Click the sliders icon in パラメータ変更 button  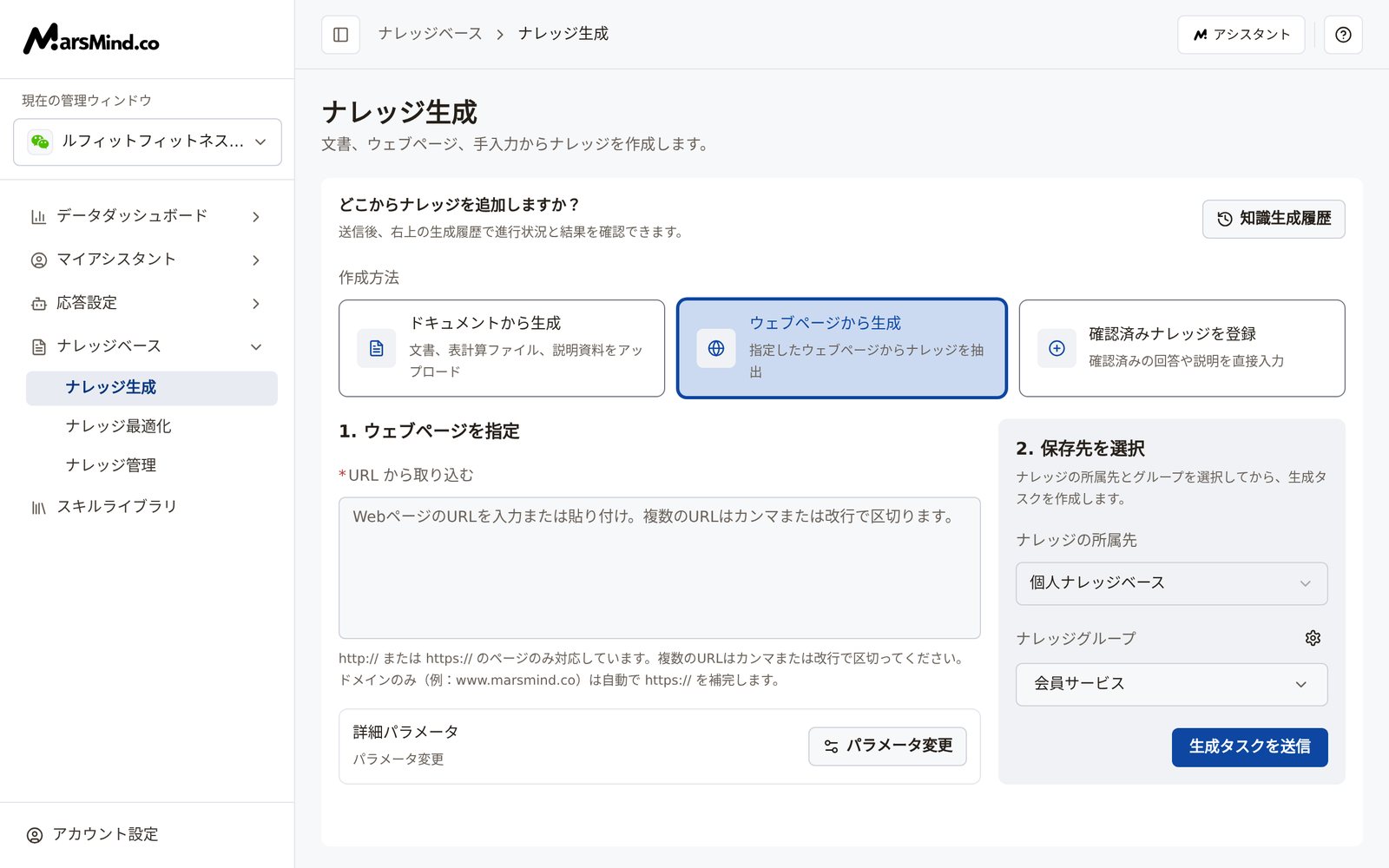[831, 746]
